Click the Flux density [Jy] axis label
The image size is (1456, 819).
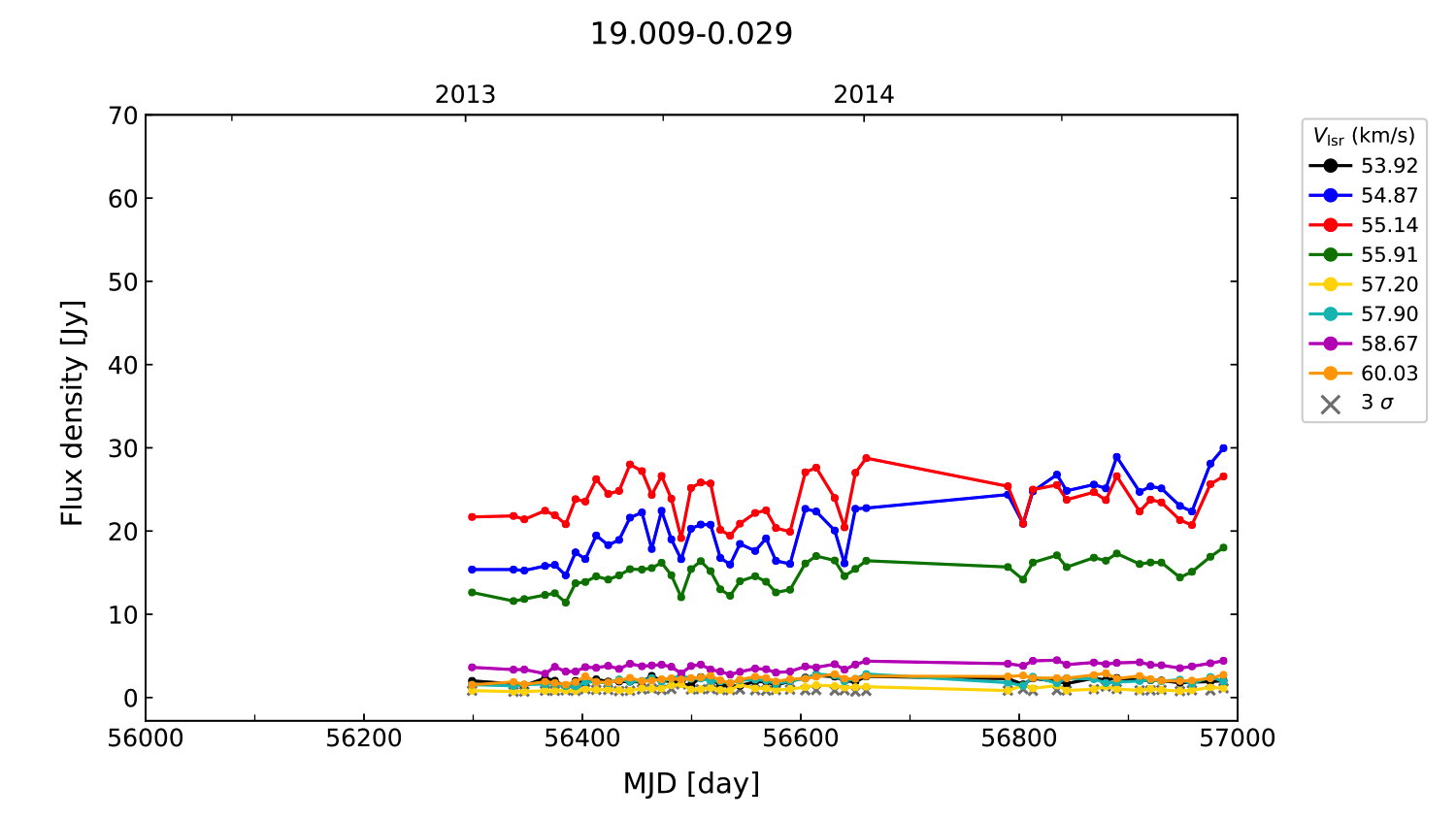click(73, 413)
